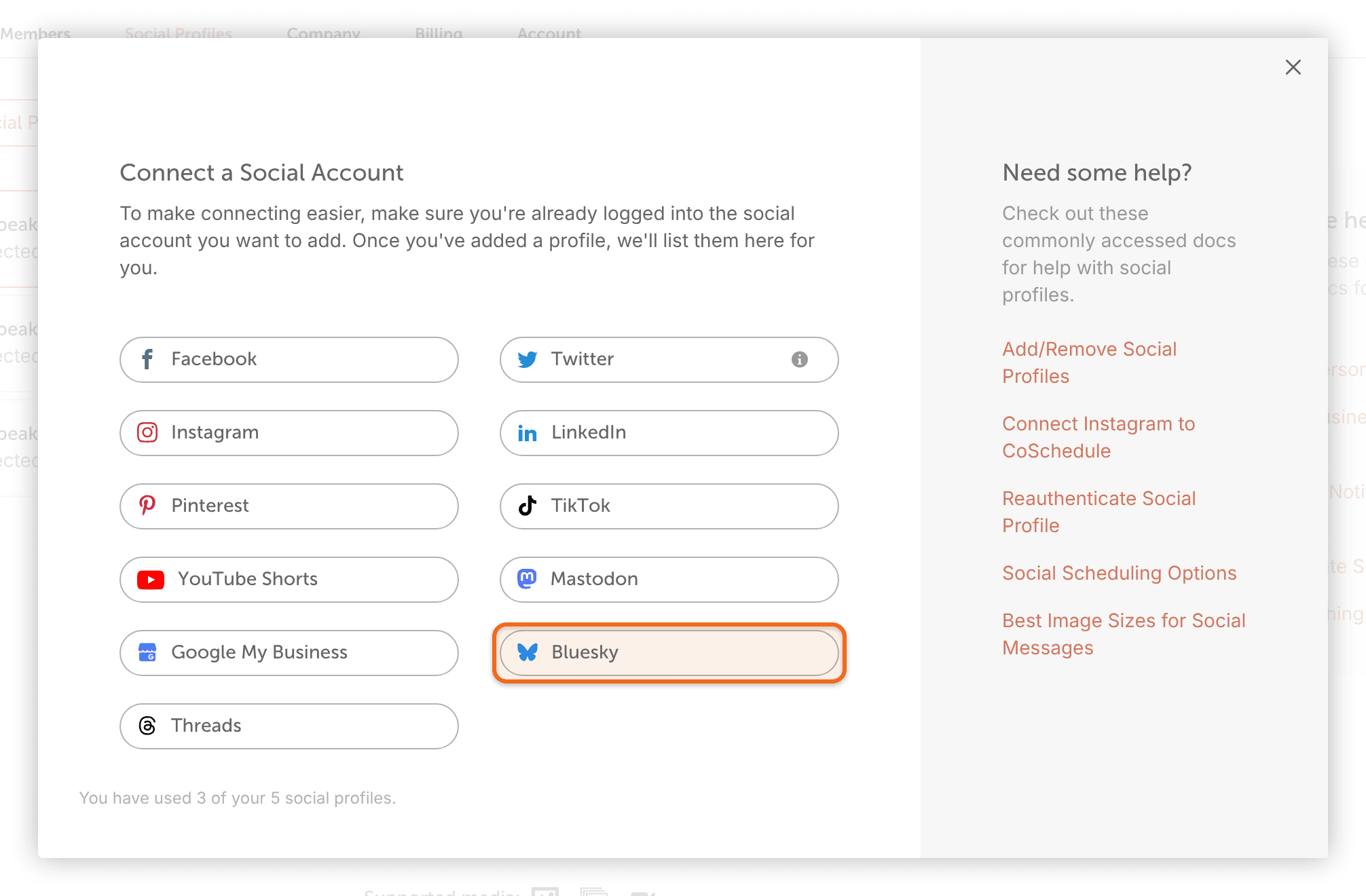Click the Threads logo icon
Screen dimensions: 1366x896
click(147, 726)
